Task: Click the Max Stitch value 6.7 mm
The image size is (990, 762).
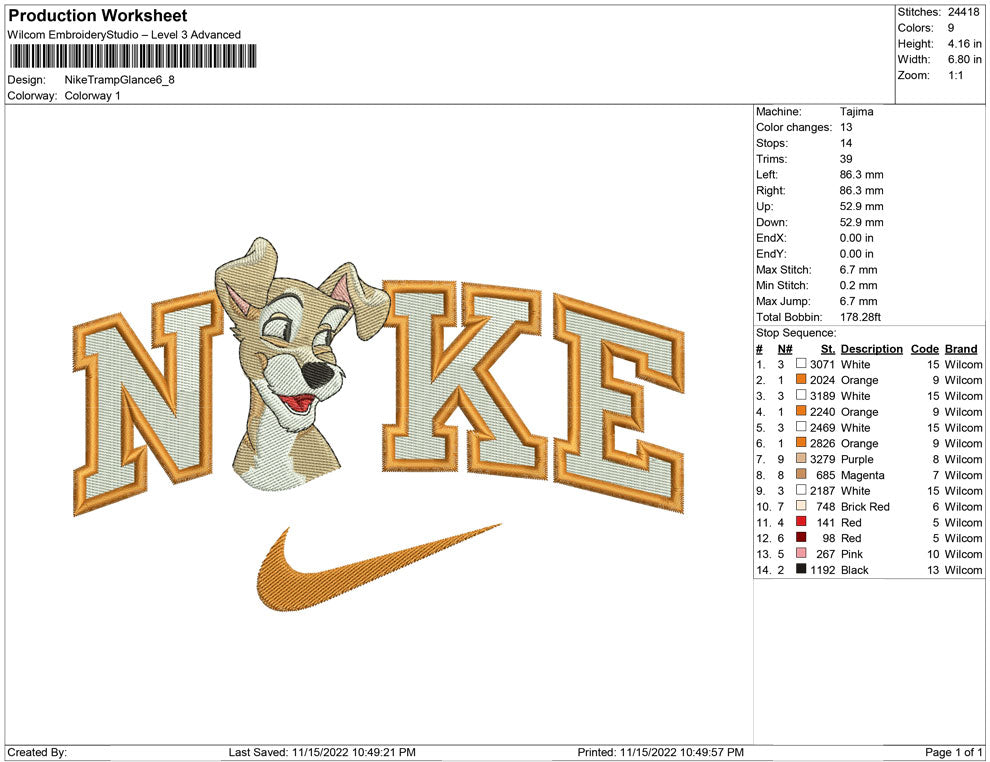Action: click(x=858, y=270)
